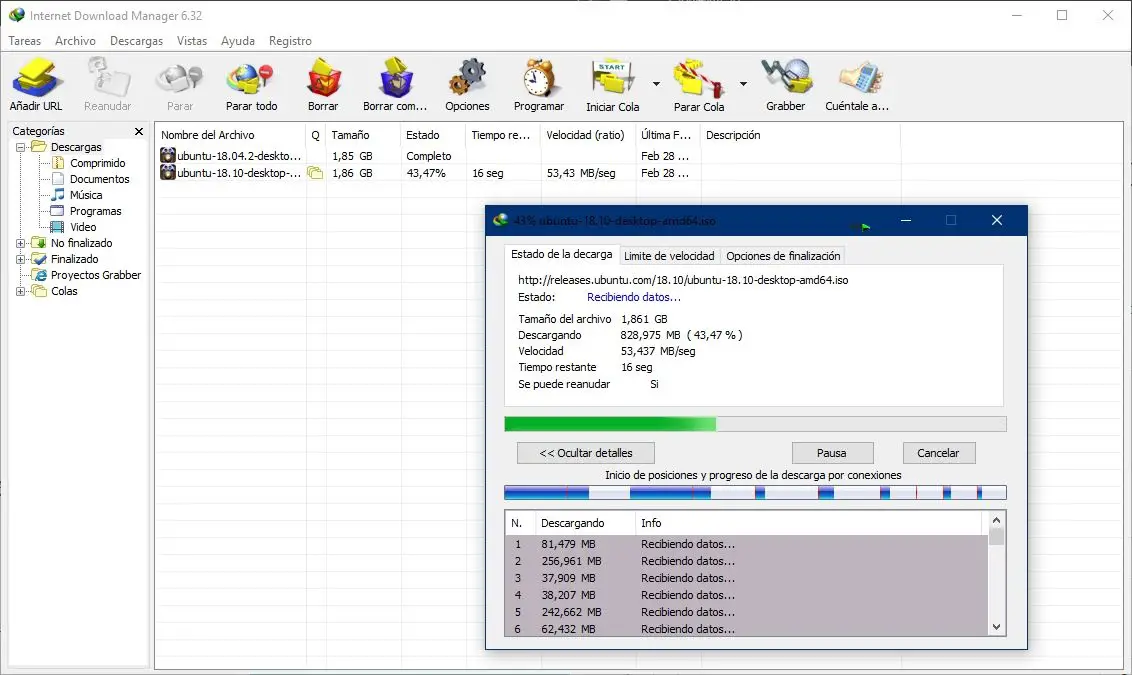Click the Borrar completados toolbar icon
The width and height of the screenshot is (1132, 675).
(x=395, y=84)
